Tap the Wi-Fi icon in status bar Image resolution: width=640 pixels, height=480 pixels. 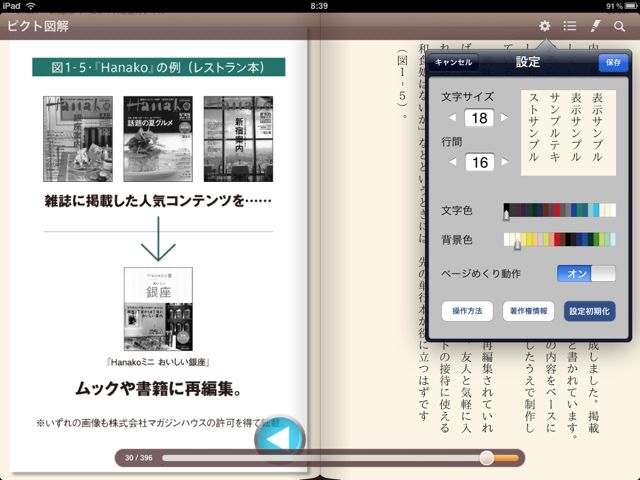[x=31, y=6]
